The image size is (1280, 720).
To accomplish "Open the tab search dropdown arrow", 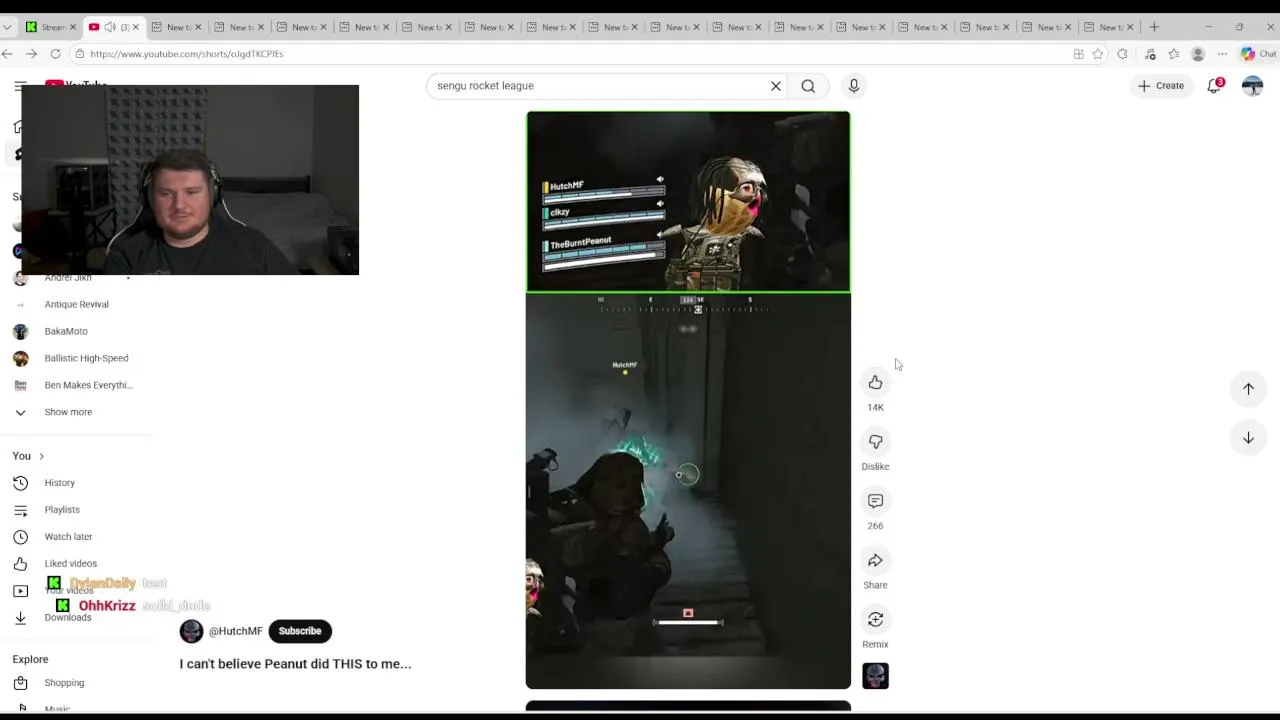I will [8, 27].
